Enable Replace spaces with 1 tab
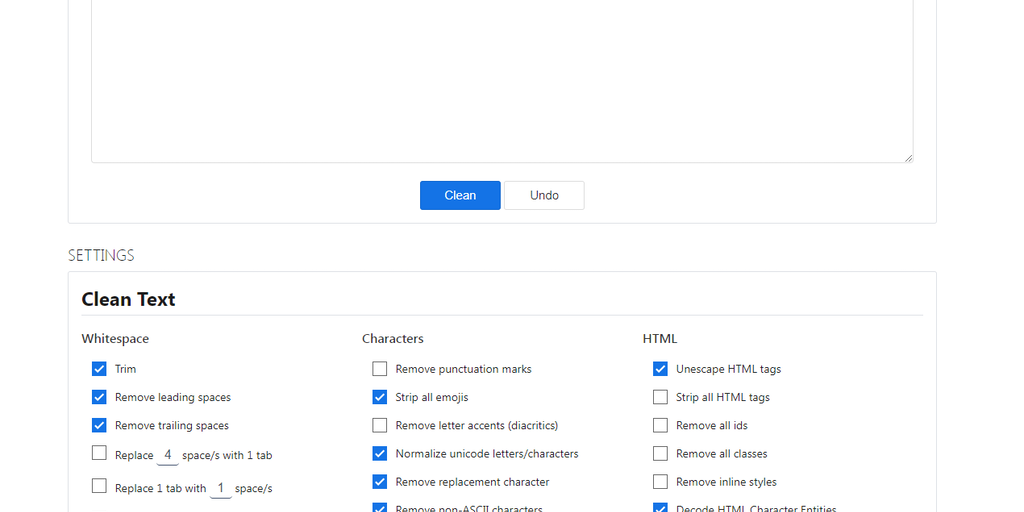Viewport: 1024px width, 512px height. point(99,454)
